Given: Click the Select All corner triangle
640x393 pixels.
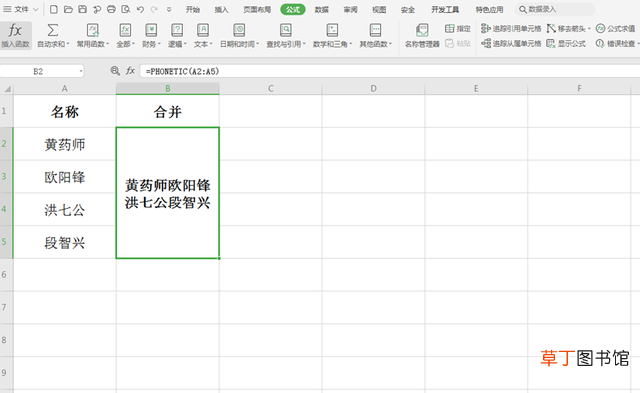Looking at the screenshot, I should 7,89.
